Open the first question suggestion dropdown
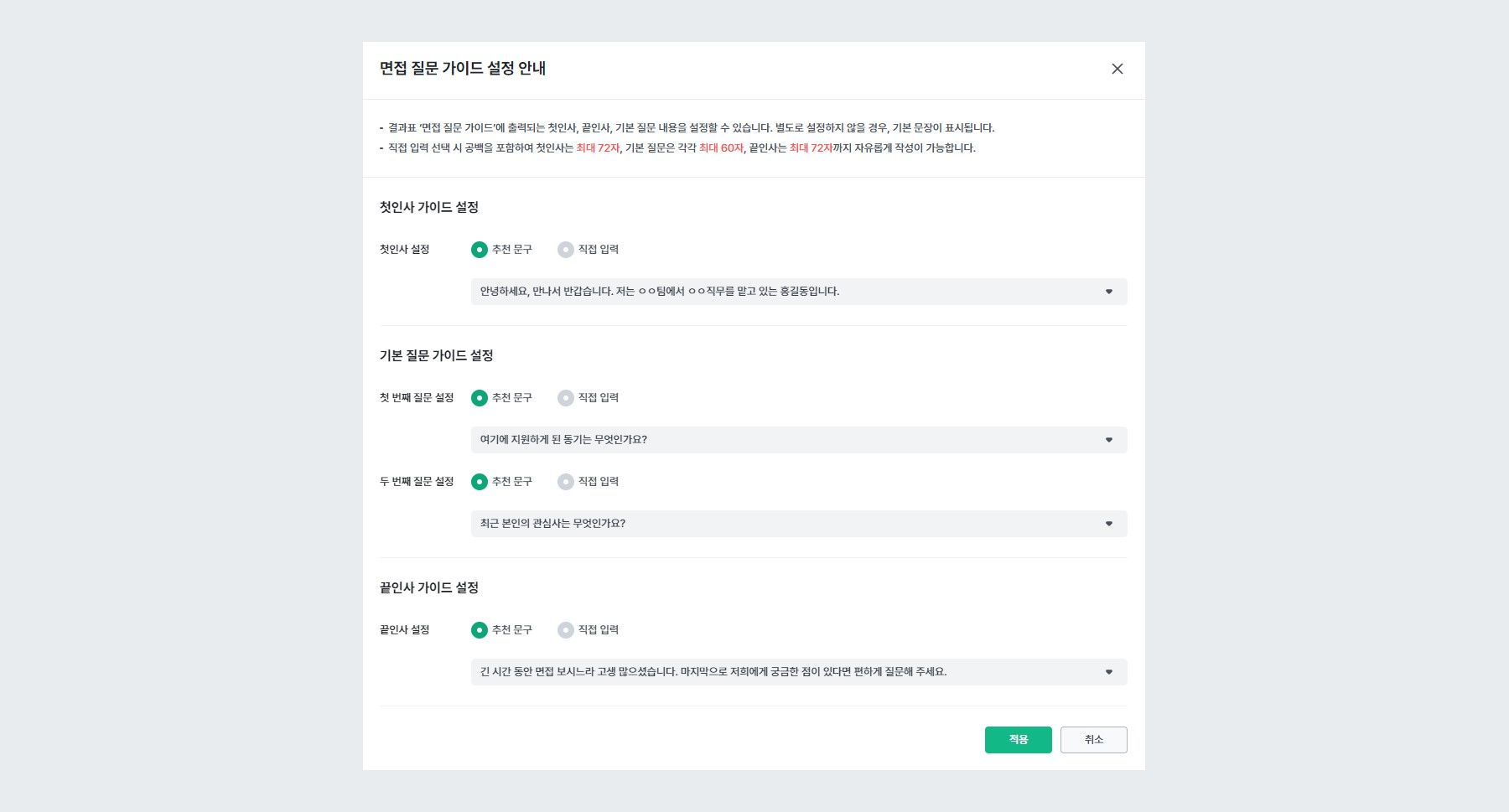 tap(1109, 439)
